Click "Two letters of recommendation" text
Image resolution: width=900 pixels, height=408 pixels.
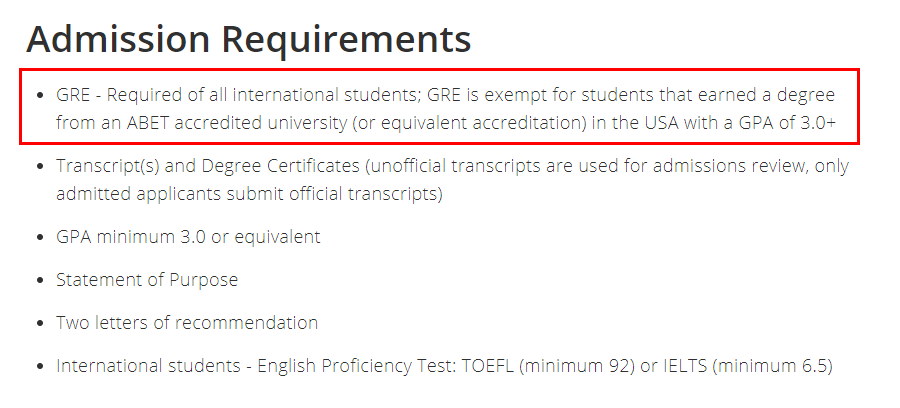point(187,322)
